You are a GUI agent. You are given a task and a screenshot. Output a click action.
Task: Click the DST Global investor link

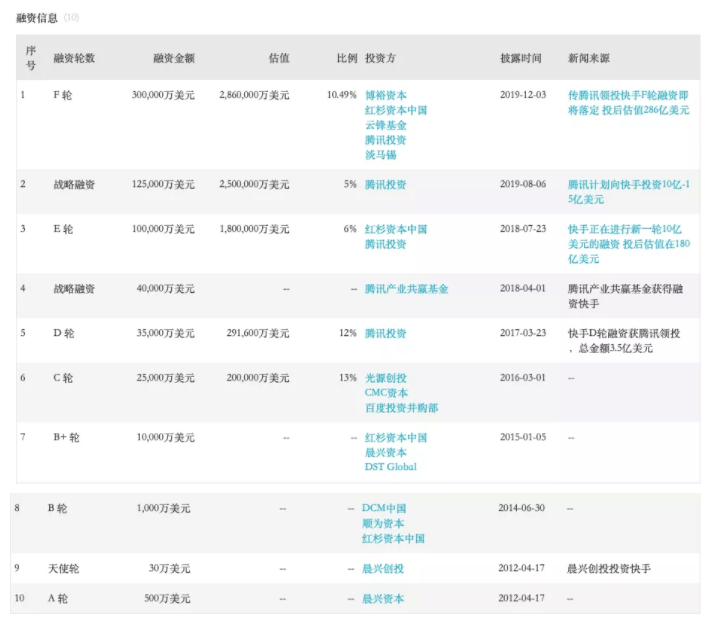(390, 467)
